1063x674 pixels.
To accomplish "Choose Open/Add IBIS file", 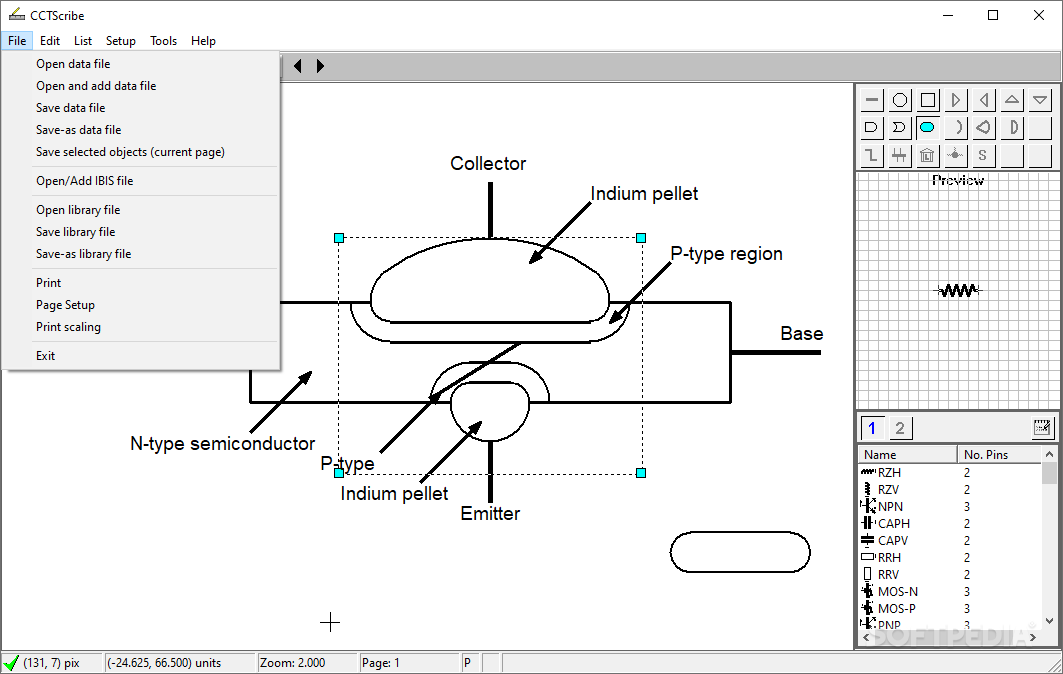I will click(141, 181).
